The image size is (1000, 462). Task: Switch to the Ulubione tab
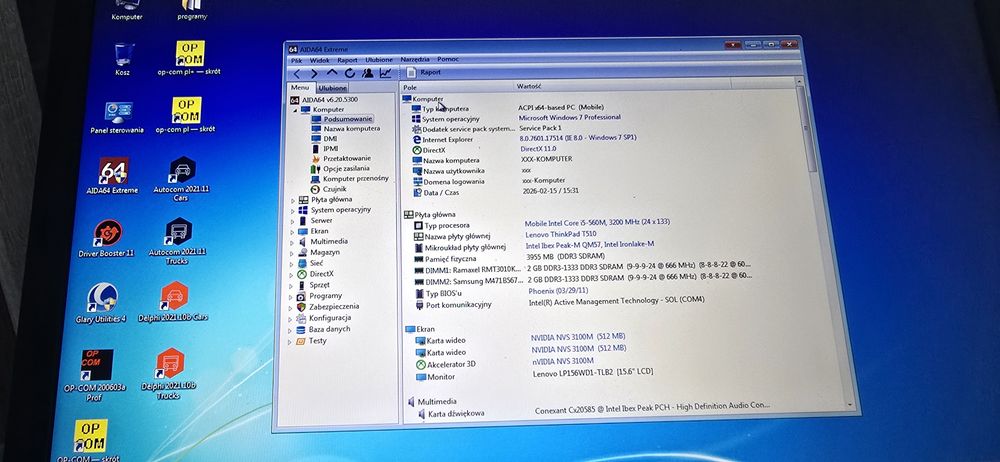332,88
